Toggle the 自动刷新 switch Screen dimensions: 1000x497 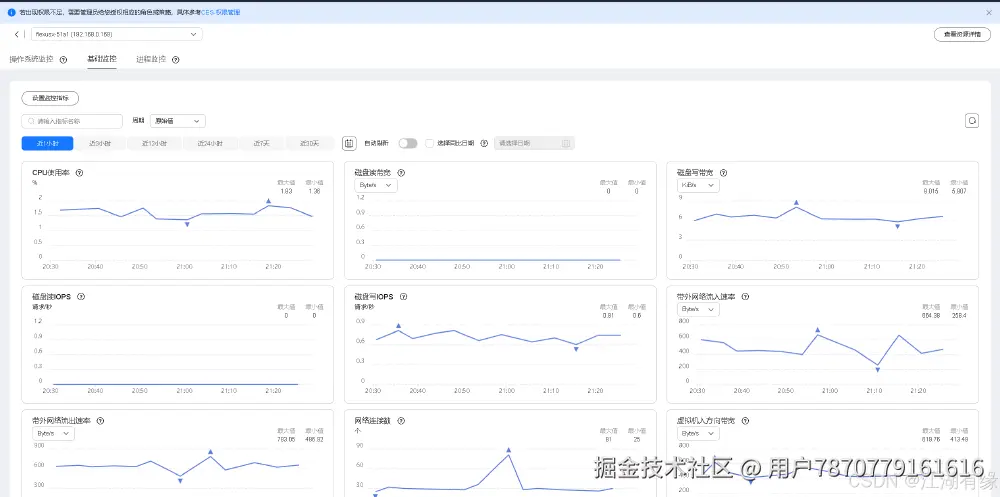tap(408, 144)
